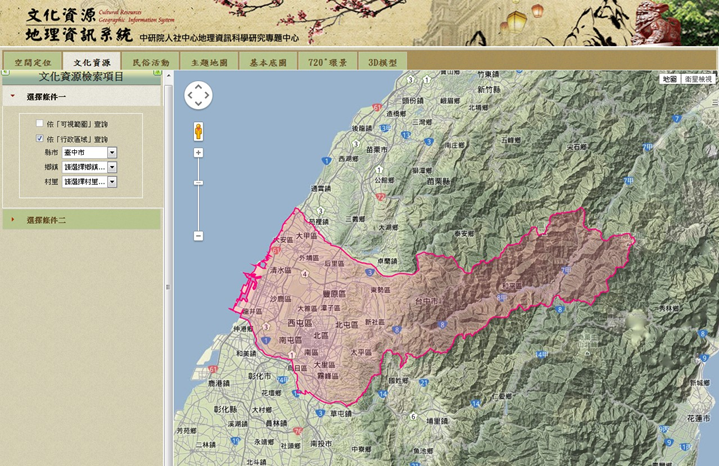Enable the 依「可視範圍」查詢 checkbox
This screenshot has width=719, height=466.
[40, 123]
